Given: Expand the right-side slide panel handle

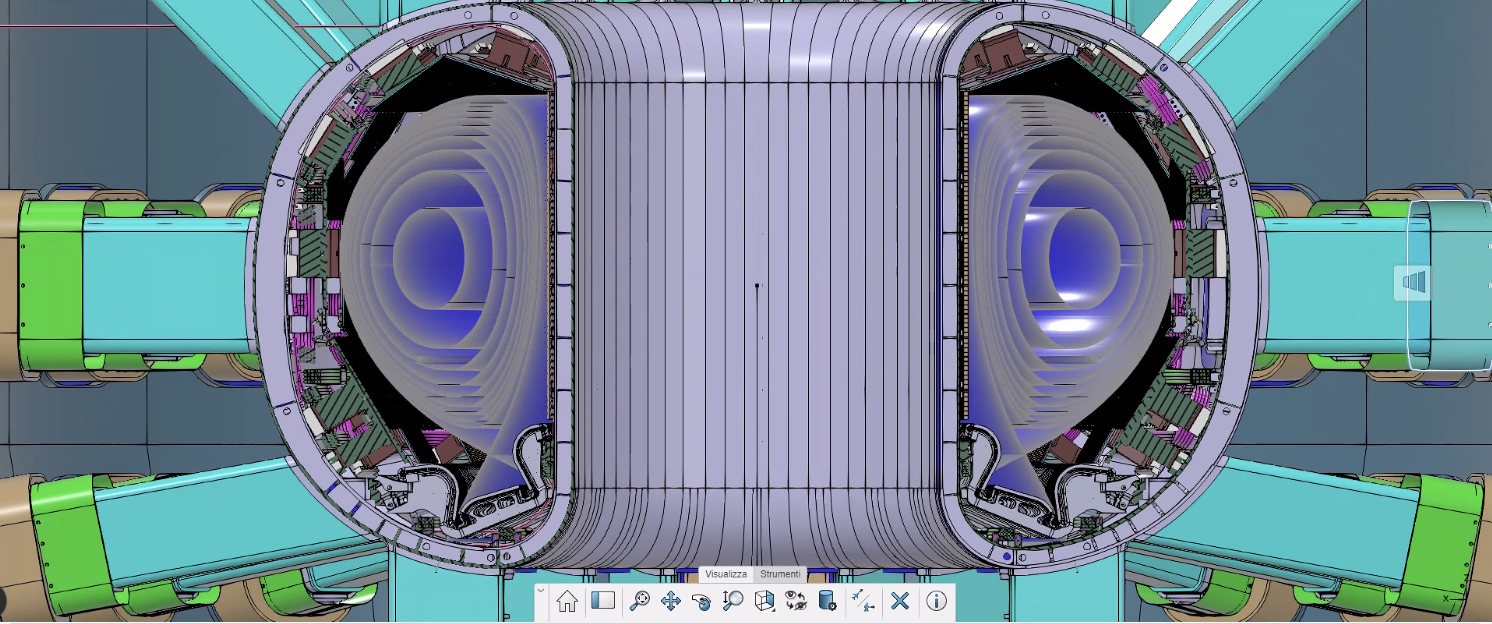Looking at the screenshot, I should point(1412,283).
